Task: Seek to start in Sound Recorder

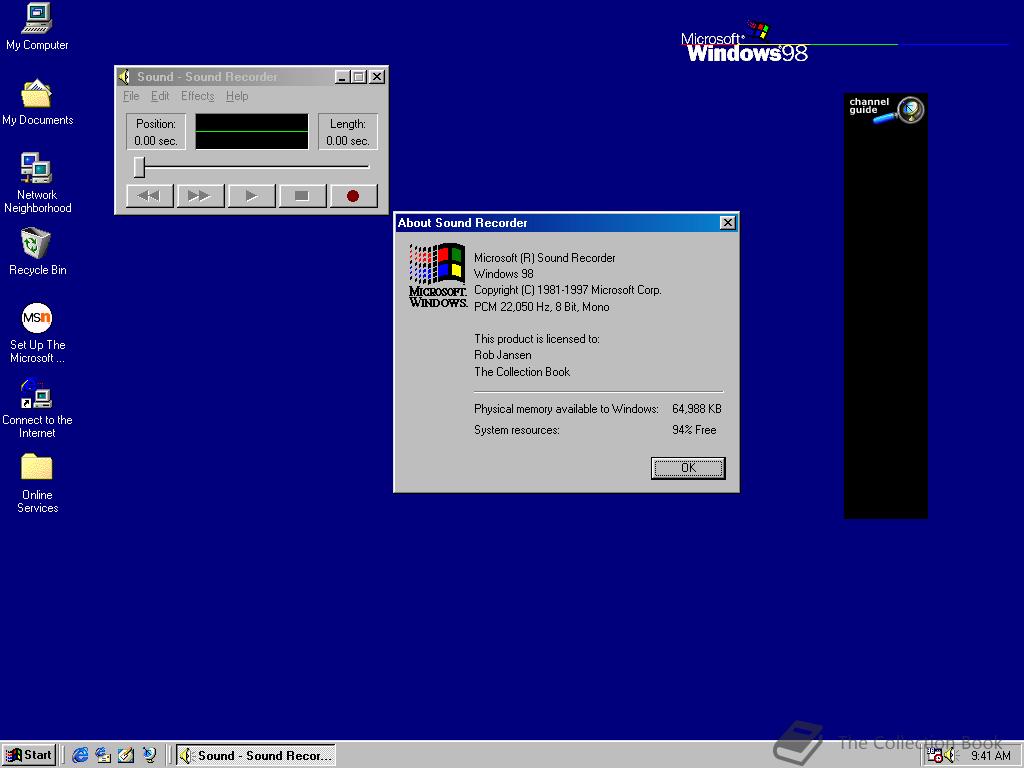Action: 150,195
